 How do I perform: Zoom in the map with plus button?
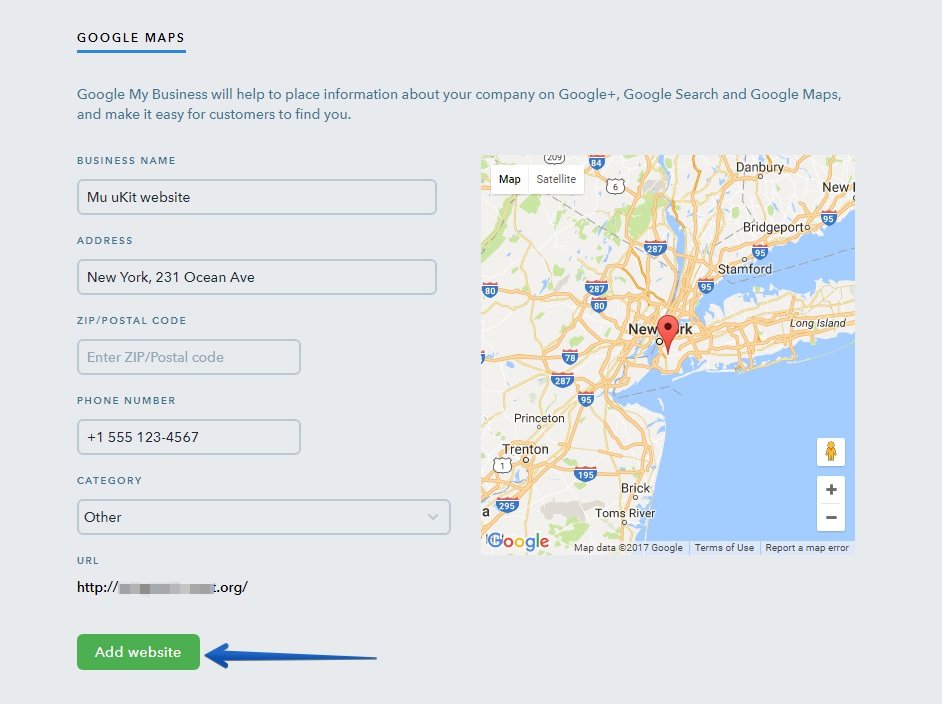coord(831,490)
